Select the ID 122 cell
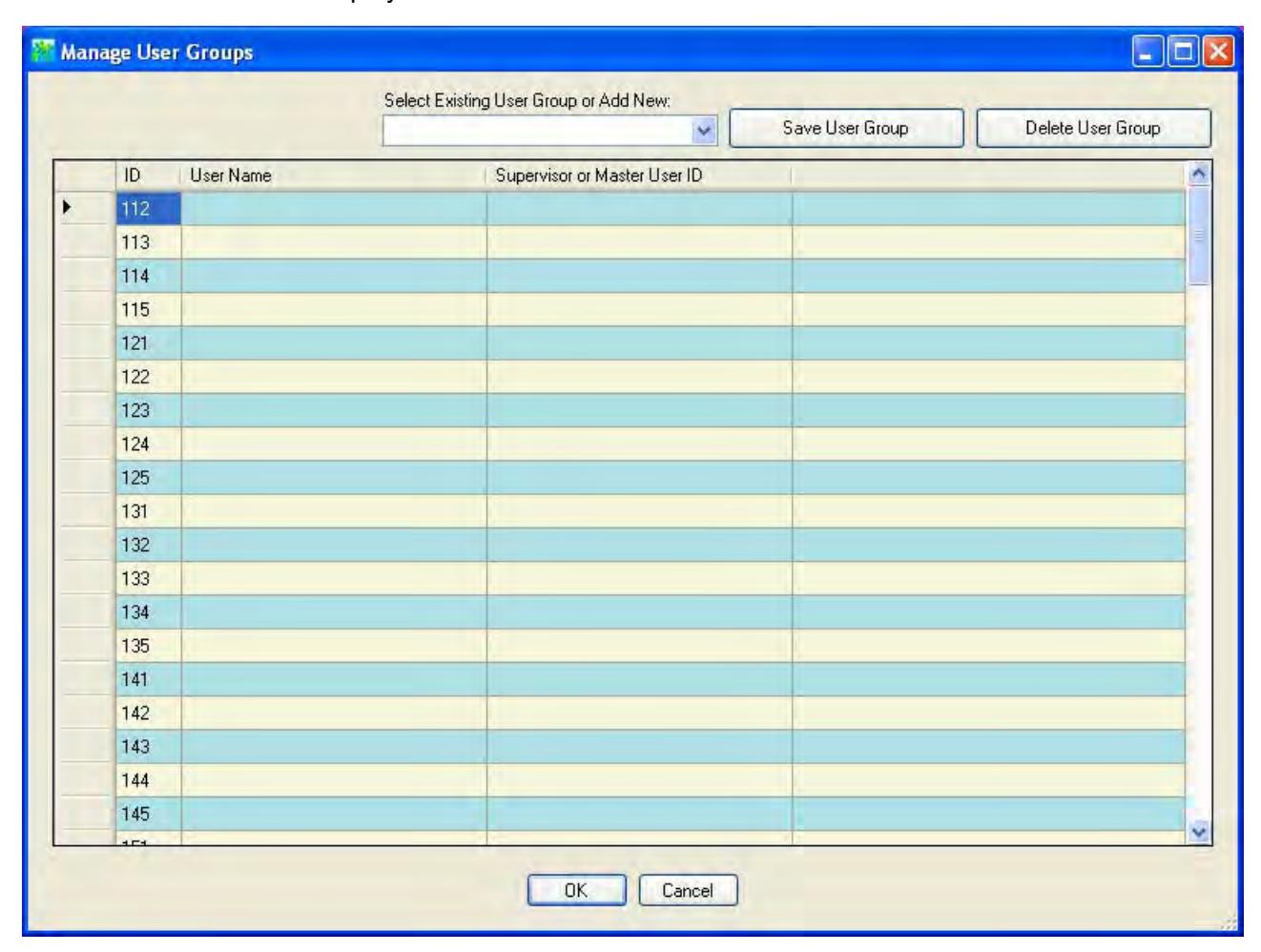The width and height of the screenshot is (1261, 952). point(148,377)
